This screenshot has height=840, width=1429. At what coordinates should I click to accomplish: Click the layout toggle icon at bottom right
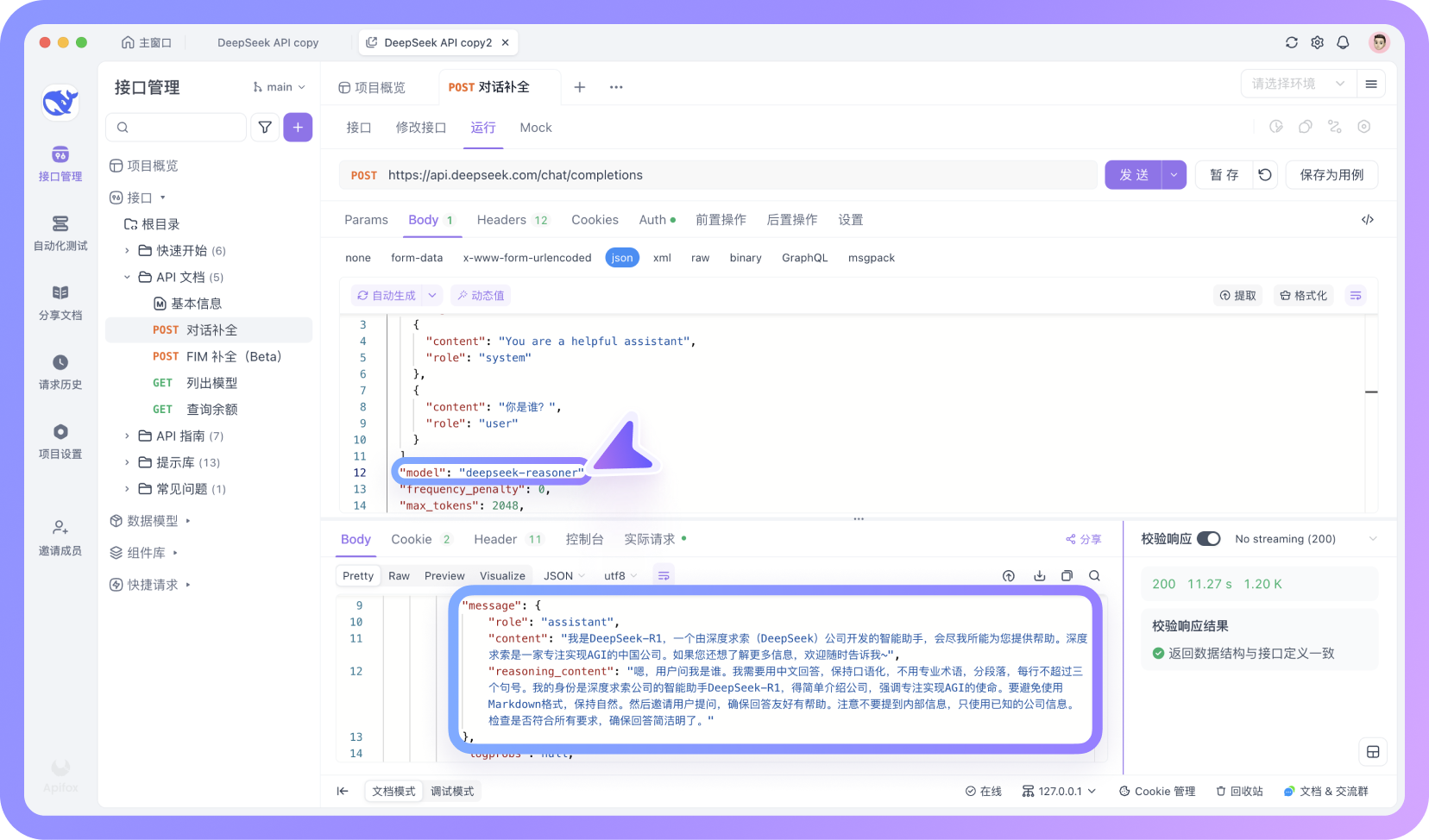tap(1373, 752)
